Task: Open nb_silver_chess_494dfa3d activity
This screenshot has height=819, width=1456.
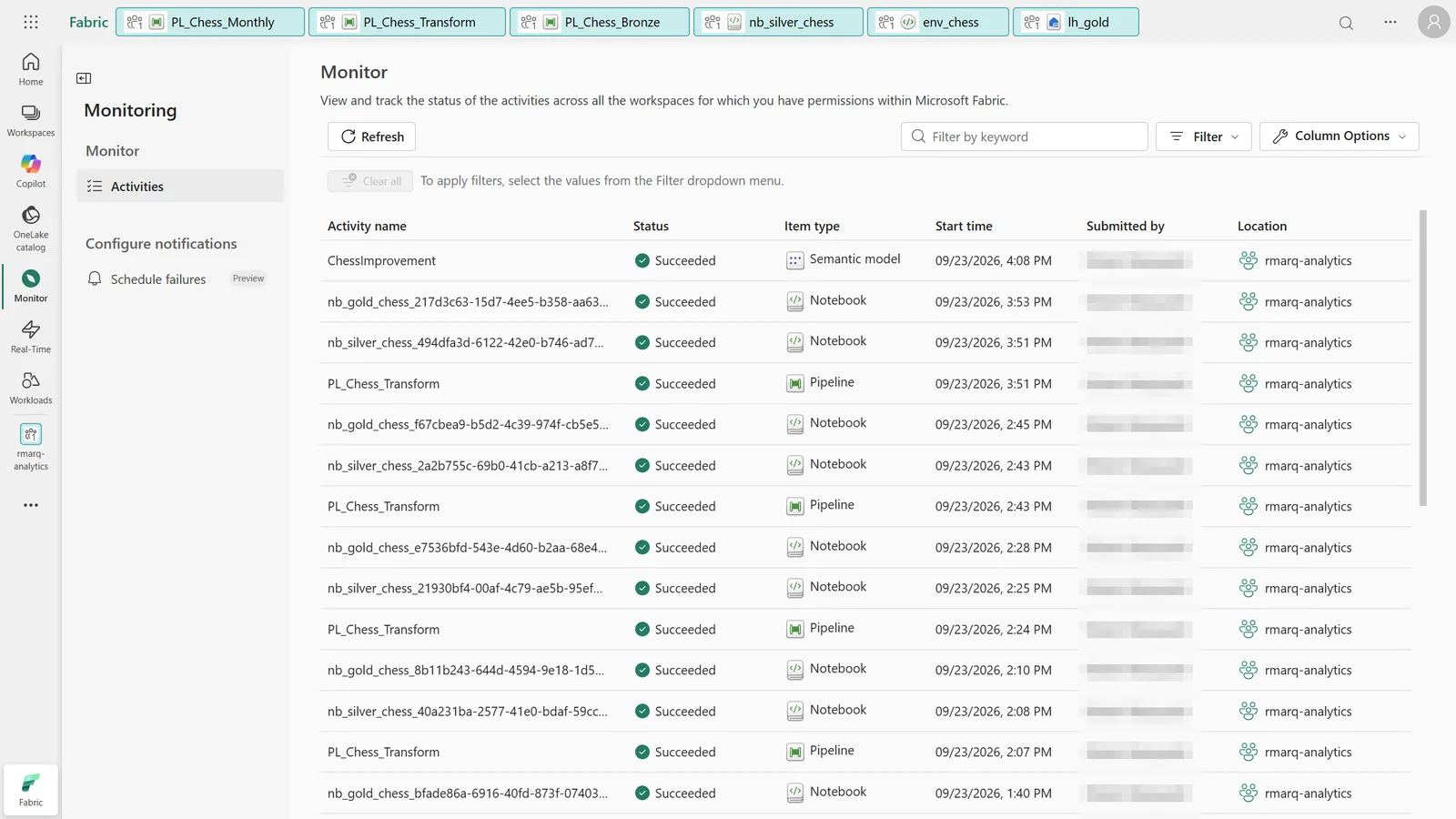Action: 465,342
